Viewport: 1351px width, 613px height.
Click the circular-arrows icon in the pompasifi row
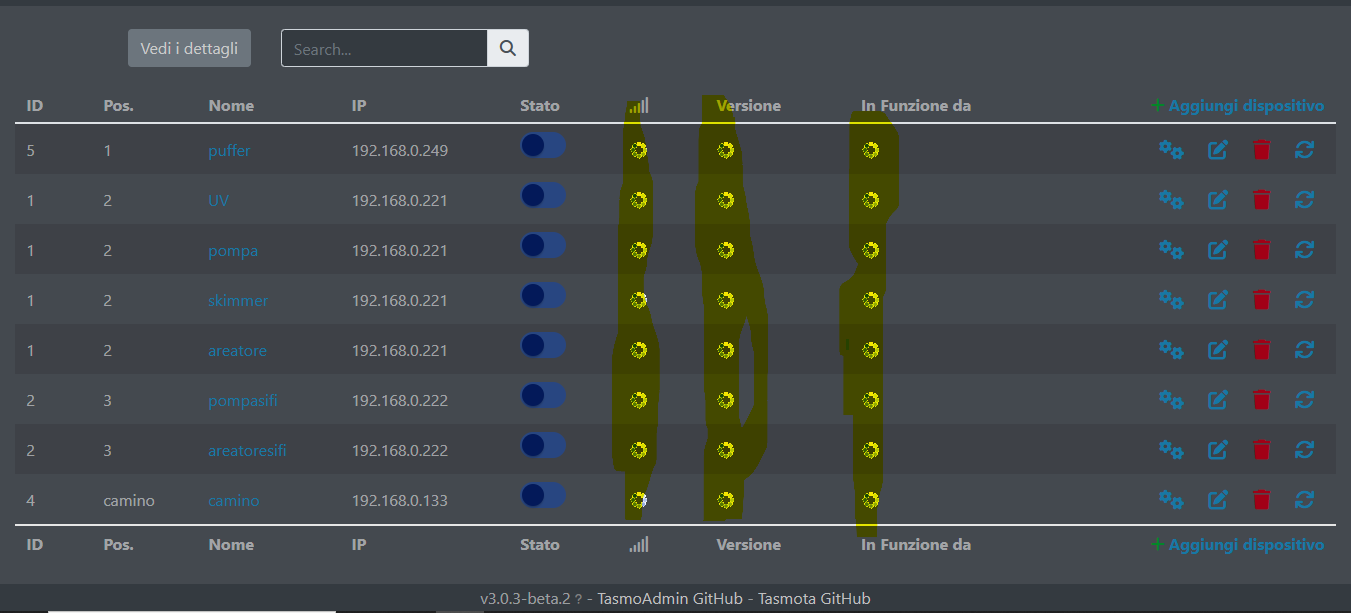click(1304, 400)
